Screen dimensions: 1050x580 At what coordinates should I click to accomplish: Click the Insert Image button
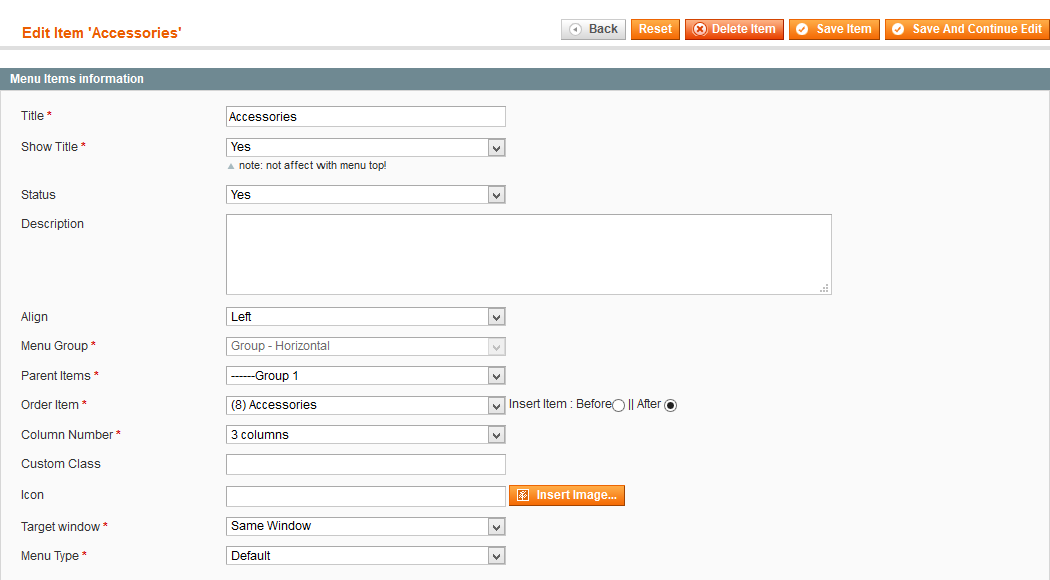(567, 496)
